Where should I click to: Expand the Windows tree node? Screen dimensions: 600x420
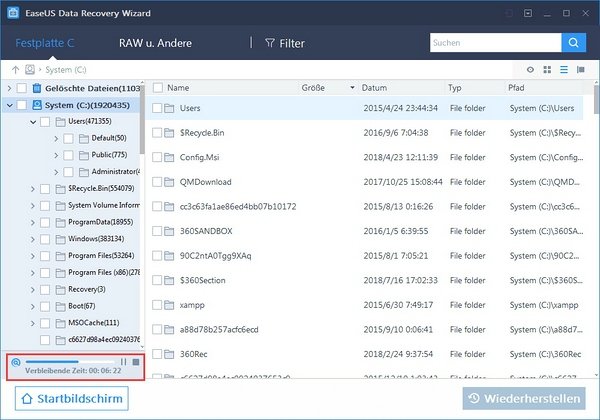pos(33,239)
